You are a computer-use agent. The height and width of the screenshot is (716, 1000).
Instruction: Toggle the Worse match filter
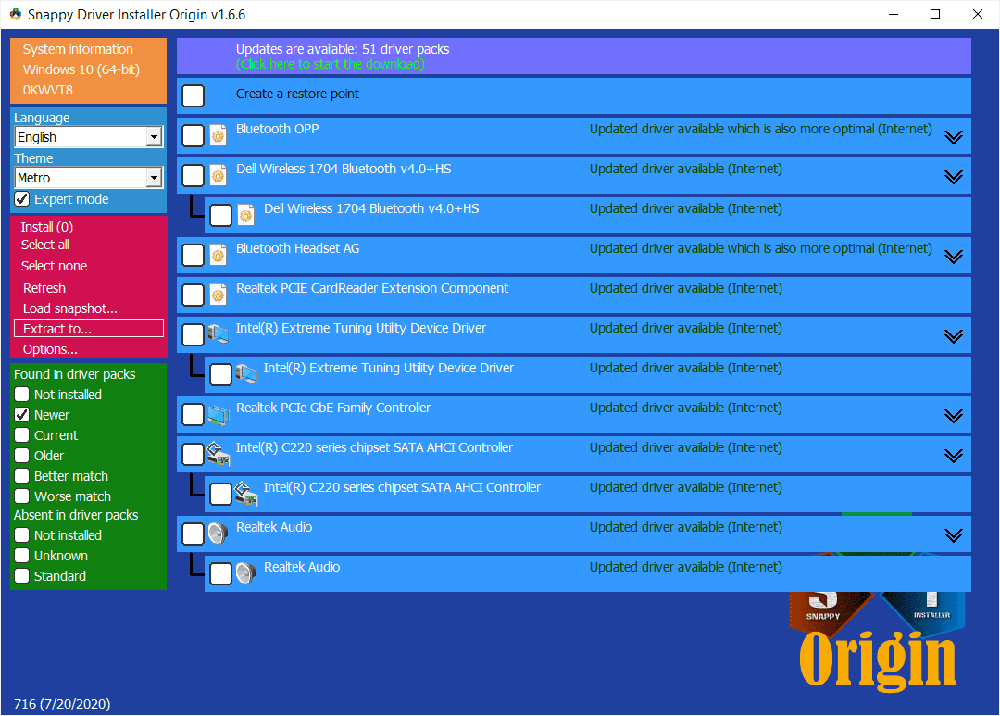pyautogui.click(x=22, y=496)
